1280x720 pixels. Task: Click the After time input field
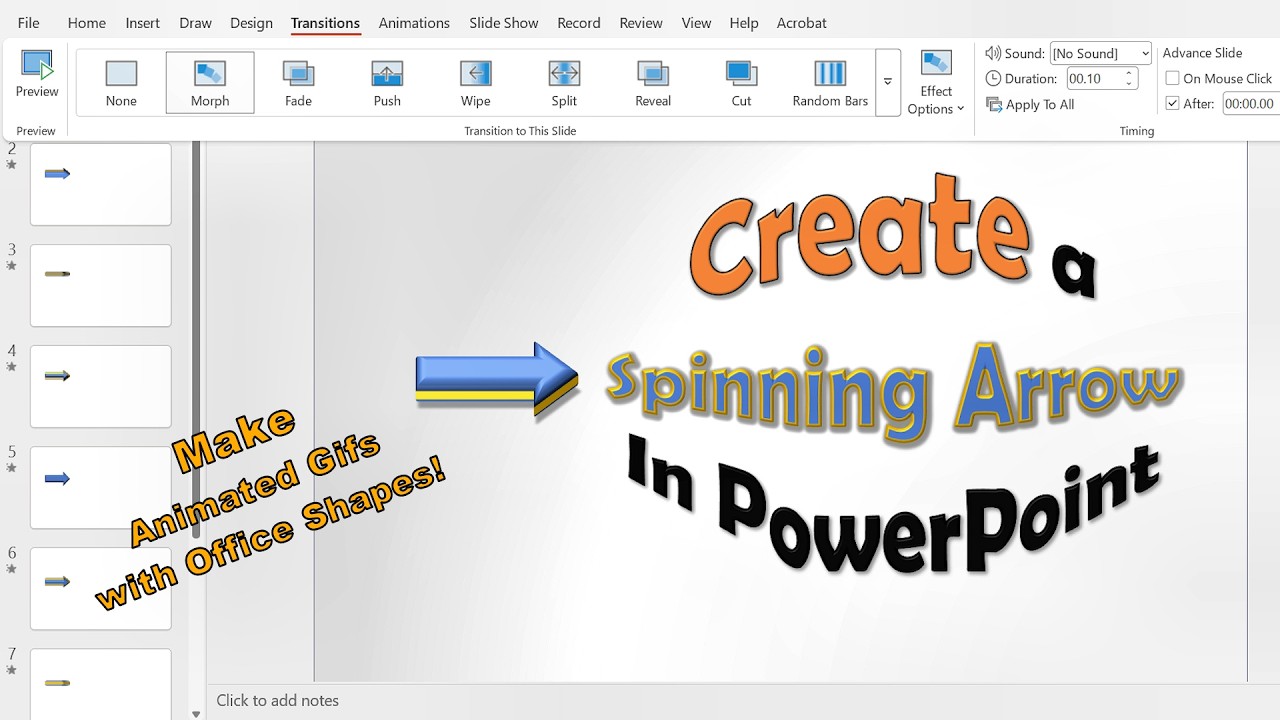[1251, 103]
